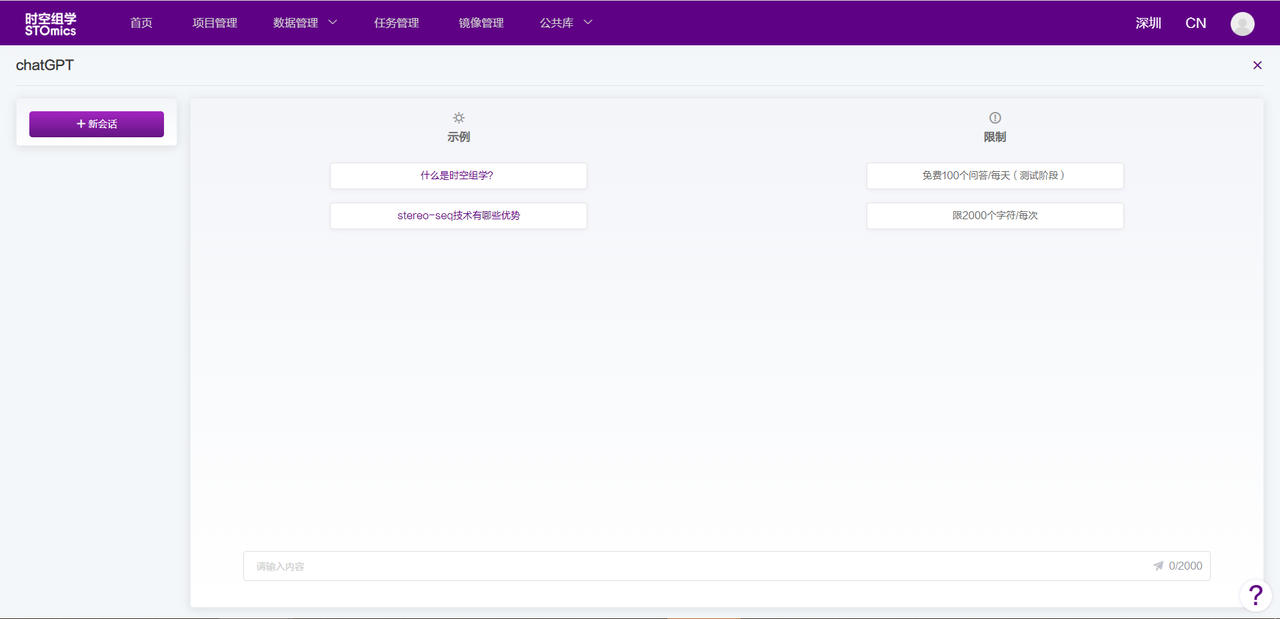Screen dimensions: 1280x619
Task: Go to the 首页 home page
Action: click(141, 23)
